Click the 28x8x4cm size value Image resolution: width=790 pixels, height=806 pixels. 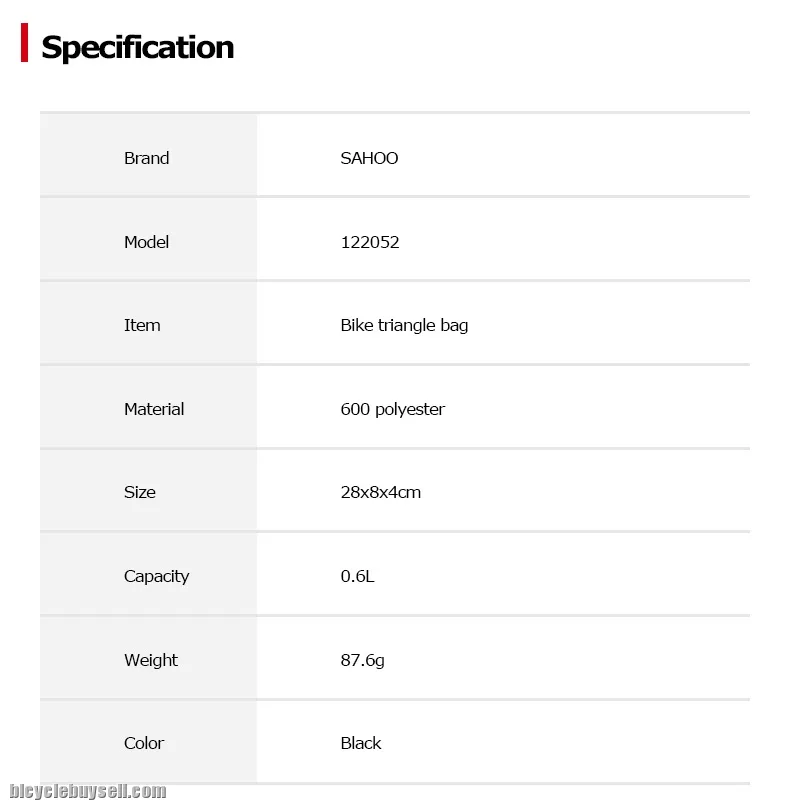tap(381, 492)
